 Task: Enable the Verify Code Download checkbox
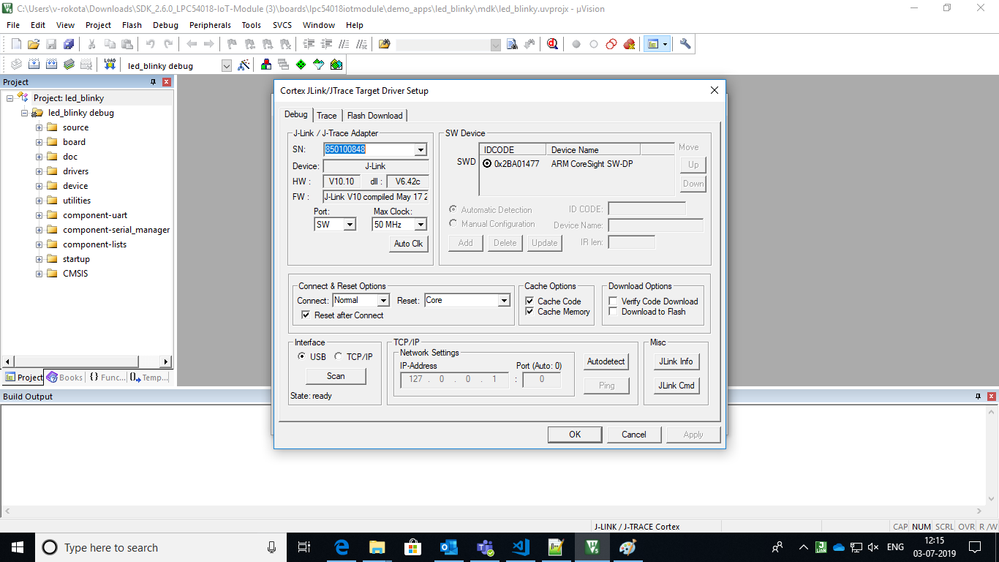[613, 301]
